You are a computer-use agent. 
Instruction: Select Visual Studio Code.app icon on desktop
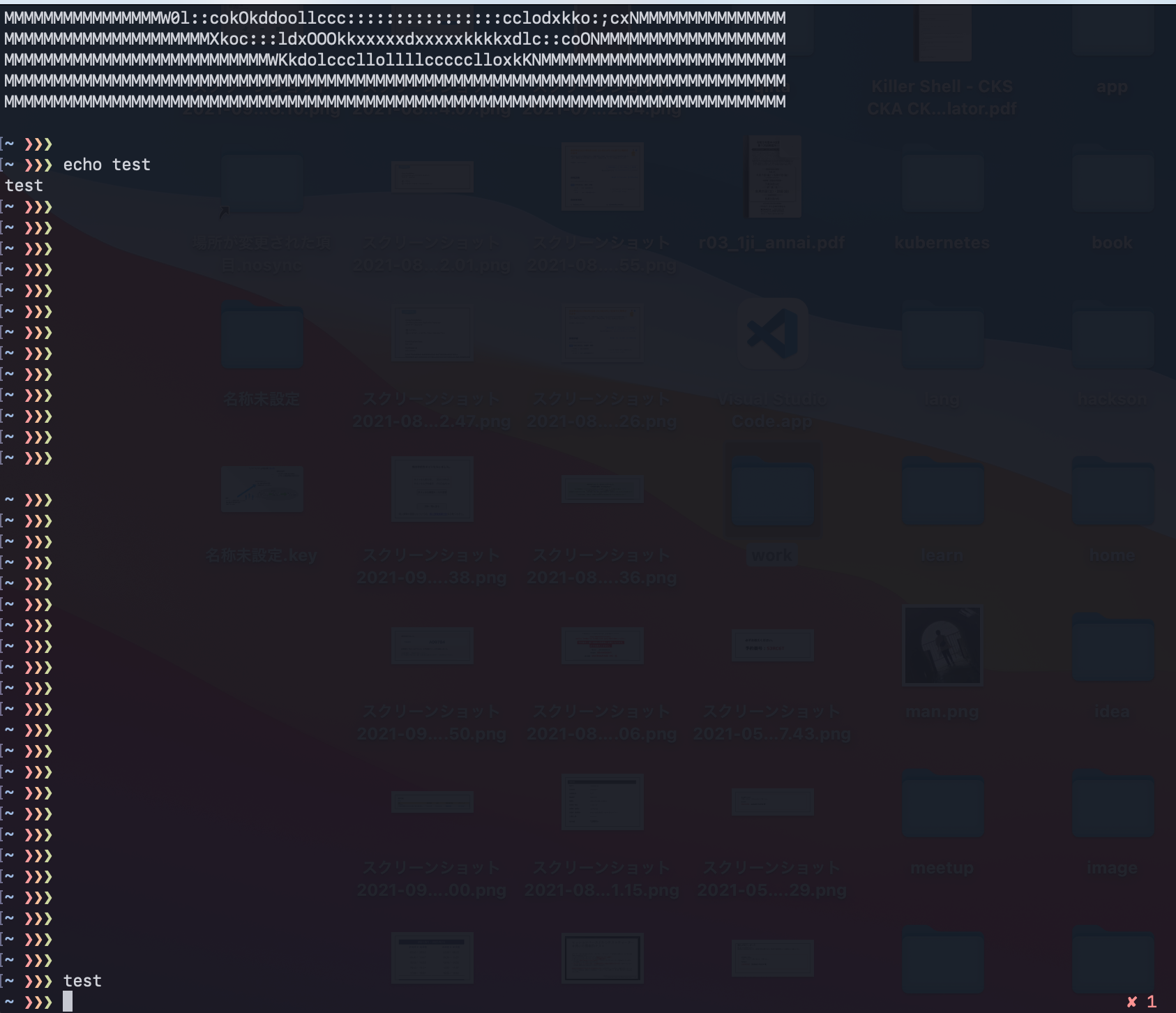[x=773, y=333]
